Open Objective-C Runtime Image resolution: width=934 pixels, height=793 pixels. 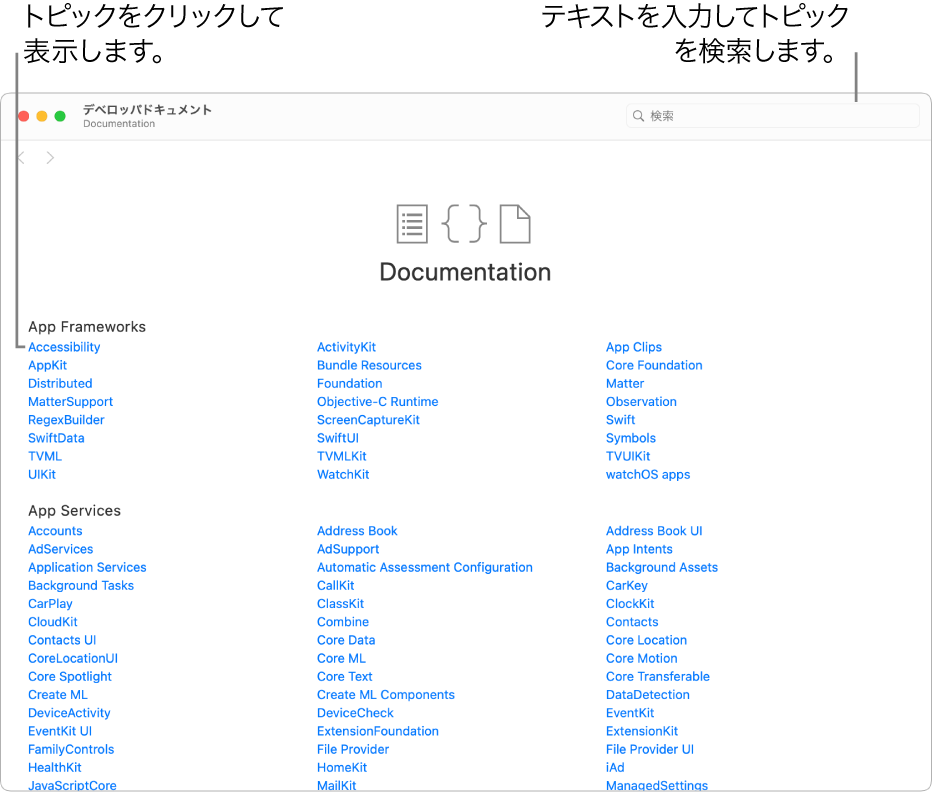click(378, 402)
